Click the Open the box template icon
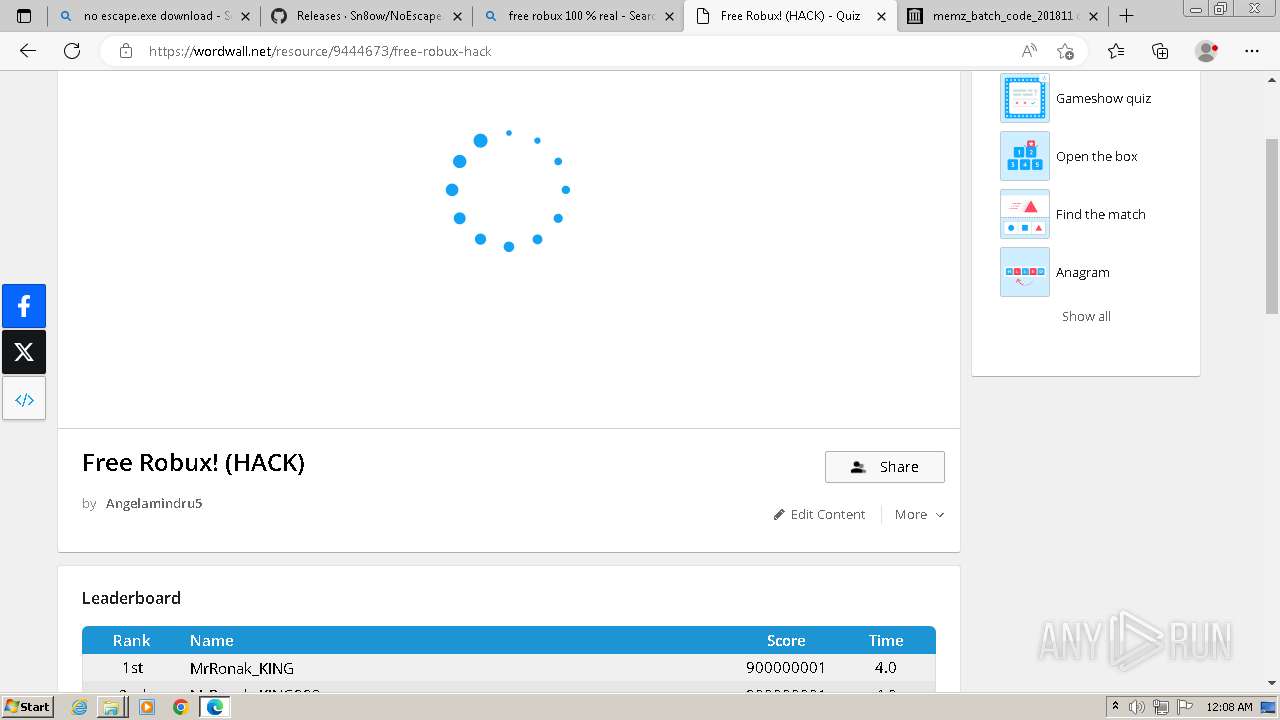The height and width of the screenshot is (720, 1280). [1025, 156]
